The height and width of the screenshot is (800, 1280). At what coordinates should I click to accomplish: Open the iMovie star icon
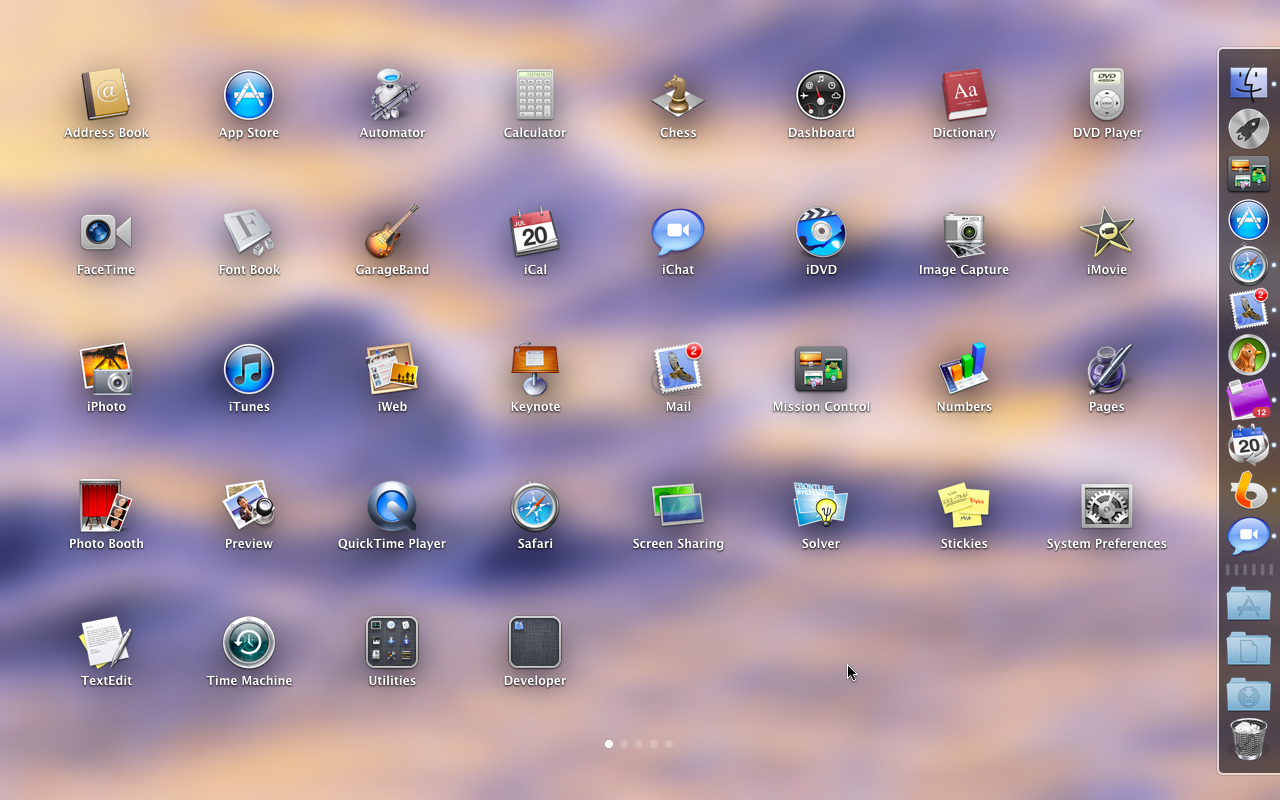[1107, 232]
